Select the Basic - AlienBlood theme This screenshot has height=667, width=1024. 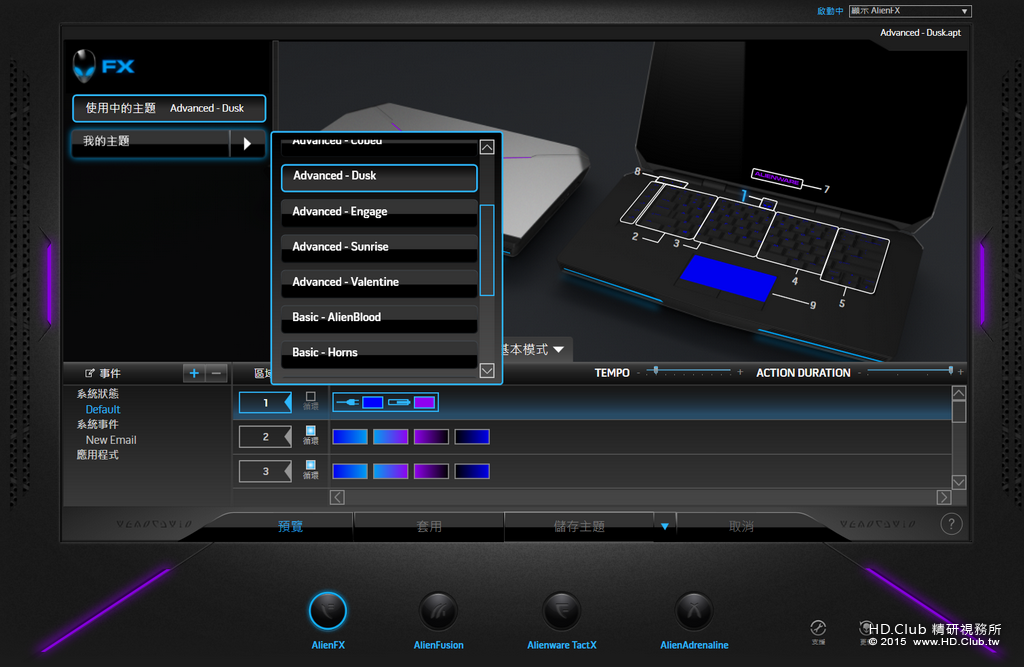pos(379,318)
